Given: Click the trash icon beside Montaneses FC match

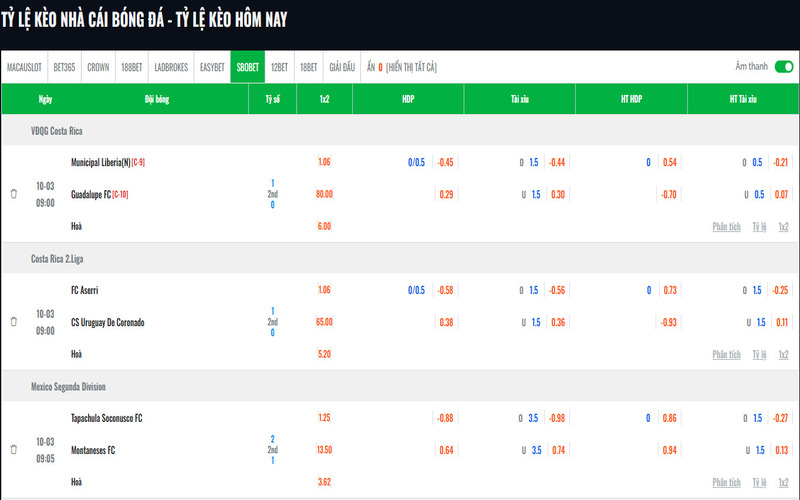Looking at the screenshot, I should click(14, 450).
